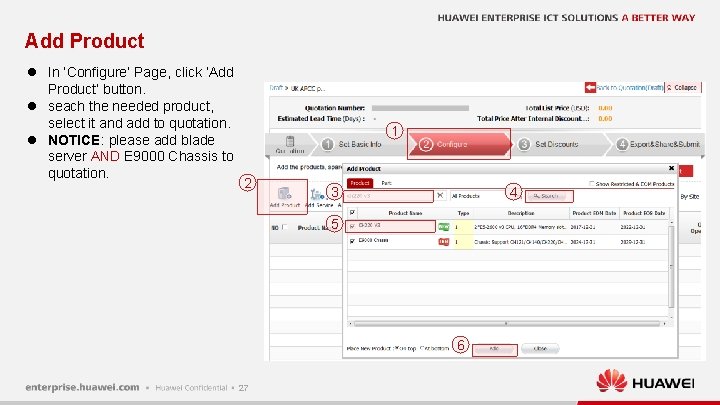
Task: Click the Quotation clipboard step icon
Action: [290, 141]
